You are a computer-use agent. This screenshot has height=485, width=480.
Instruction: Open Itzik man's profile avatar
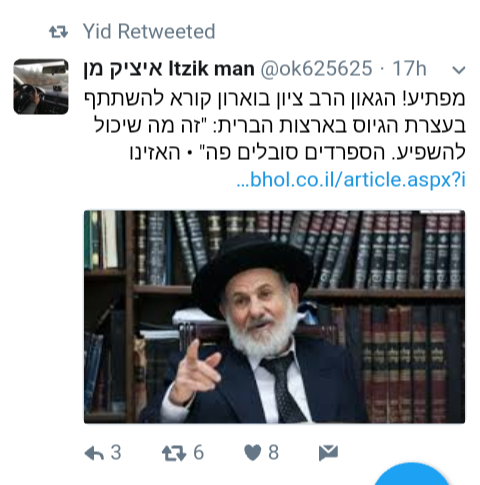pos(41,86)
